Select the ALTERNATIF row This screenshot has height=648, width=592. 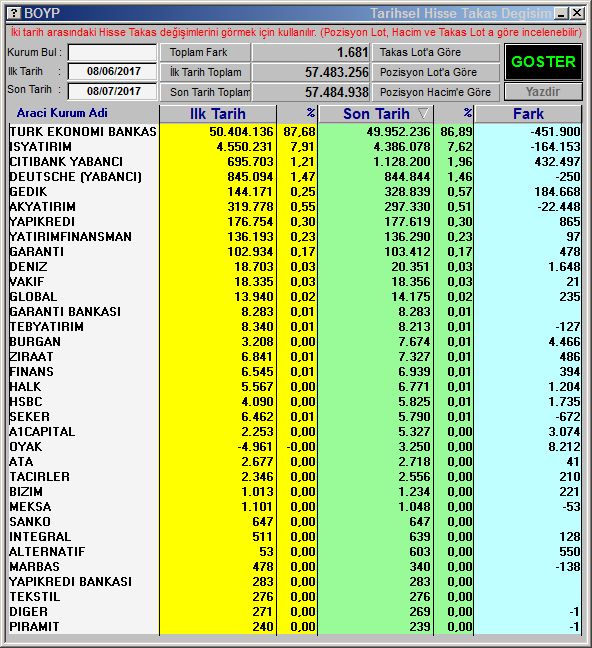295,552
